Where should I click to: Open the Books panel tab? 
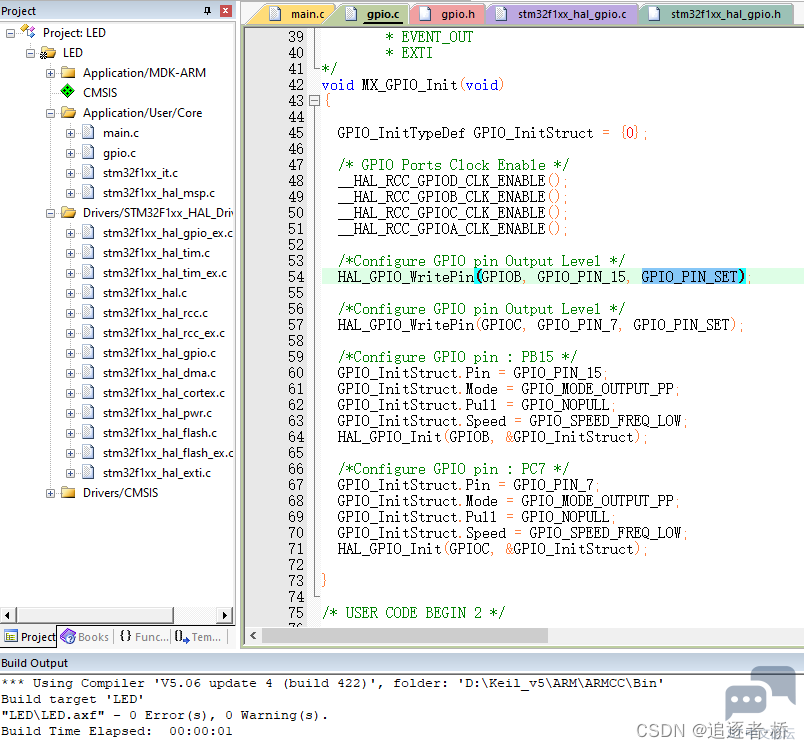click(85, 637)
